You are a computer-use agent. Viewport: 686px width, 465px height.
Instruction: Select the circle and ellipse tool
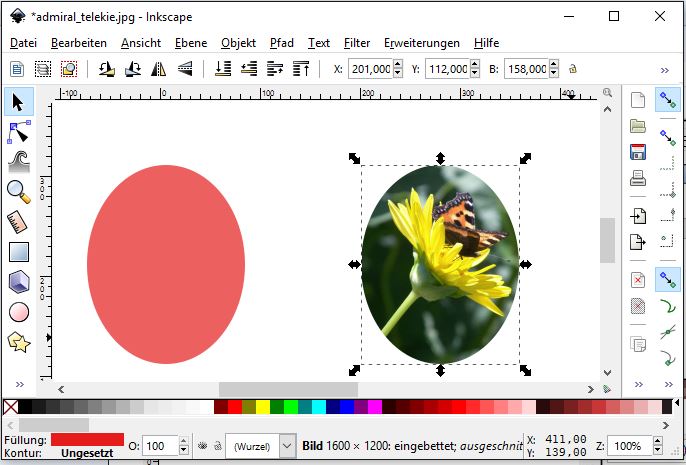pos(18,312)
